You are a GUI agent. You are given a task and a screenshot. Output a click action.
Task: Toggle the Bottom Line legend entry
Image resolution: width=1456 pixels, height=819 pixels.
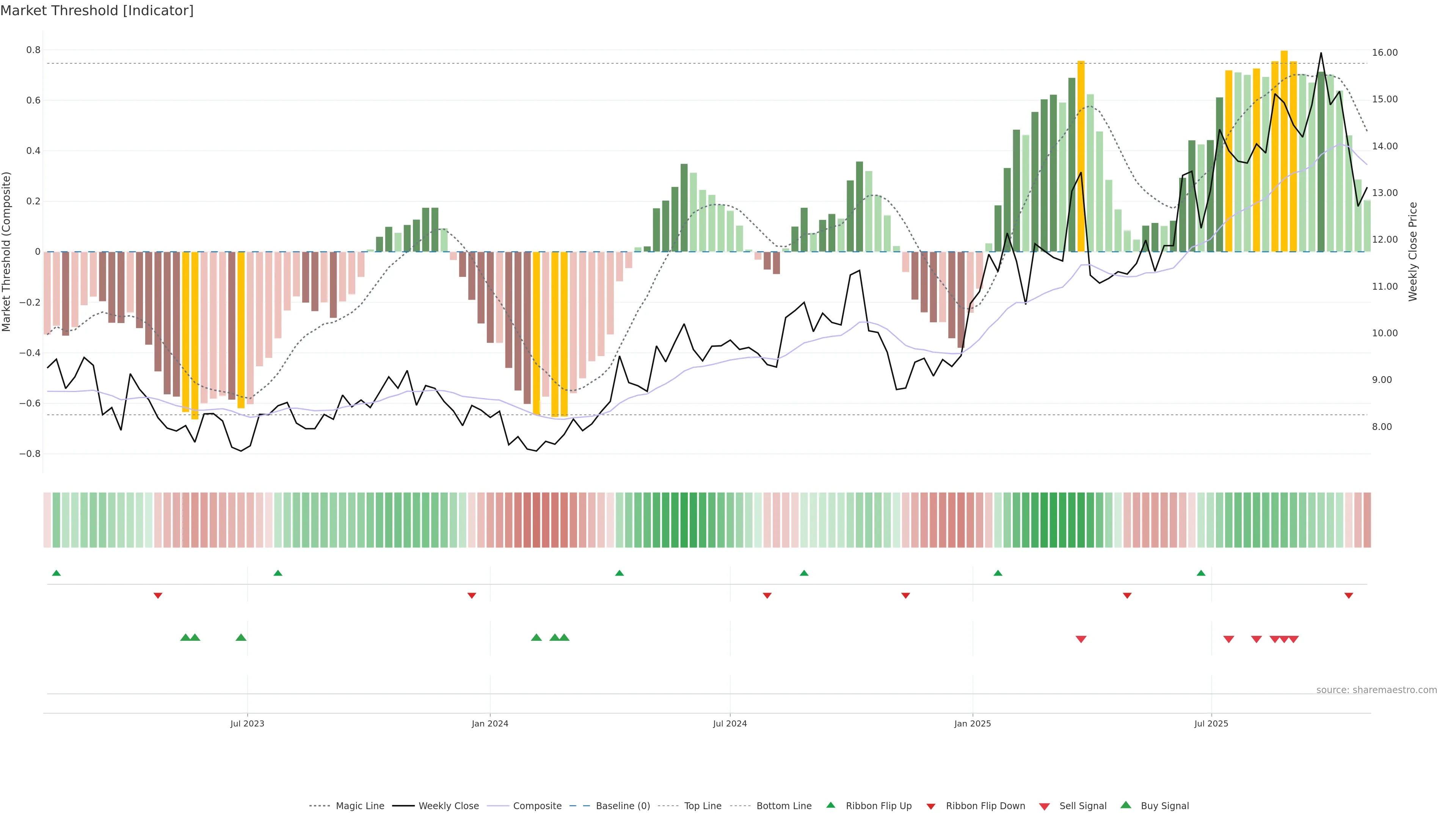(x=783, y=806)
